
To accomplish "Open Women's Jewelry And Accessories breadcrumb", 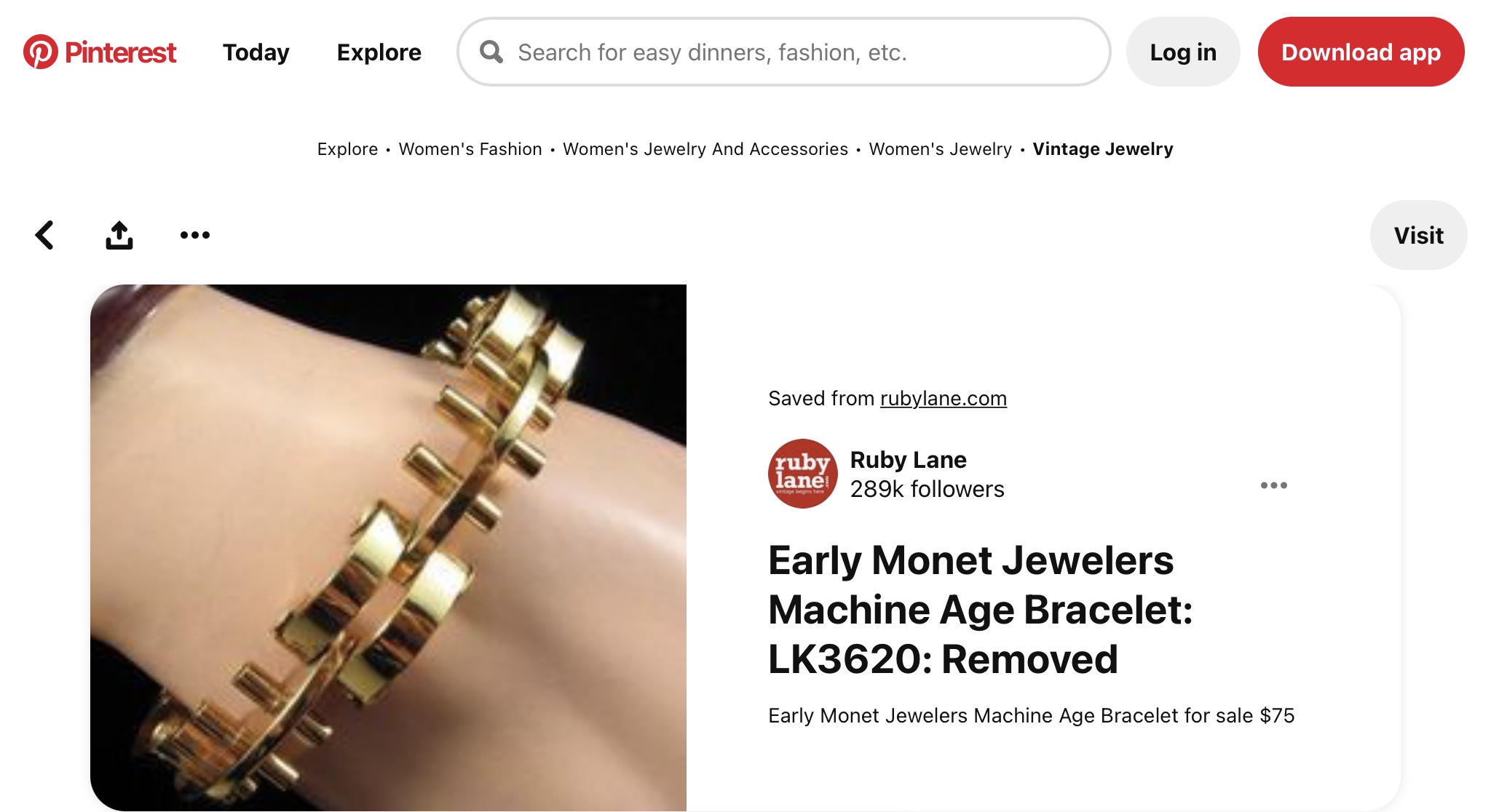I will [705, 149].
